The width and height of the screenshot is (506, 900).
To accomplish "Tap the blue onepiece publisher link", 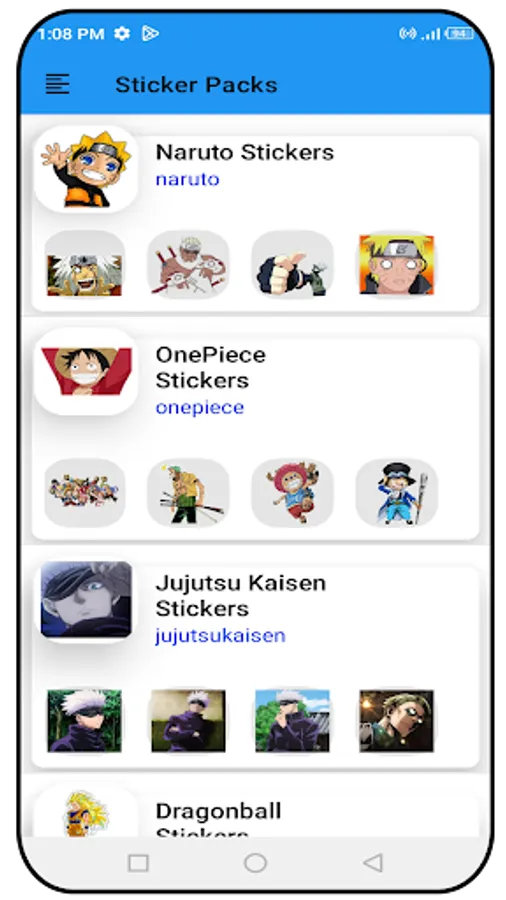I will point(200,407).
